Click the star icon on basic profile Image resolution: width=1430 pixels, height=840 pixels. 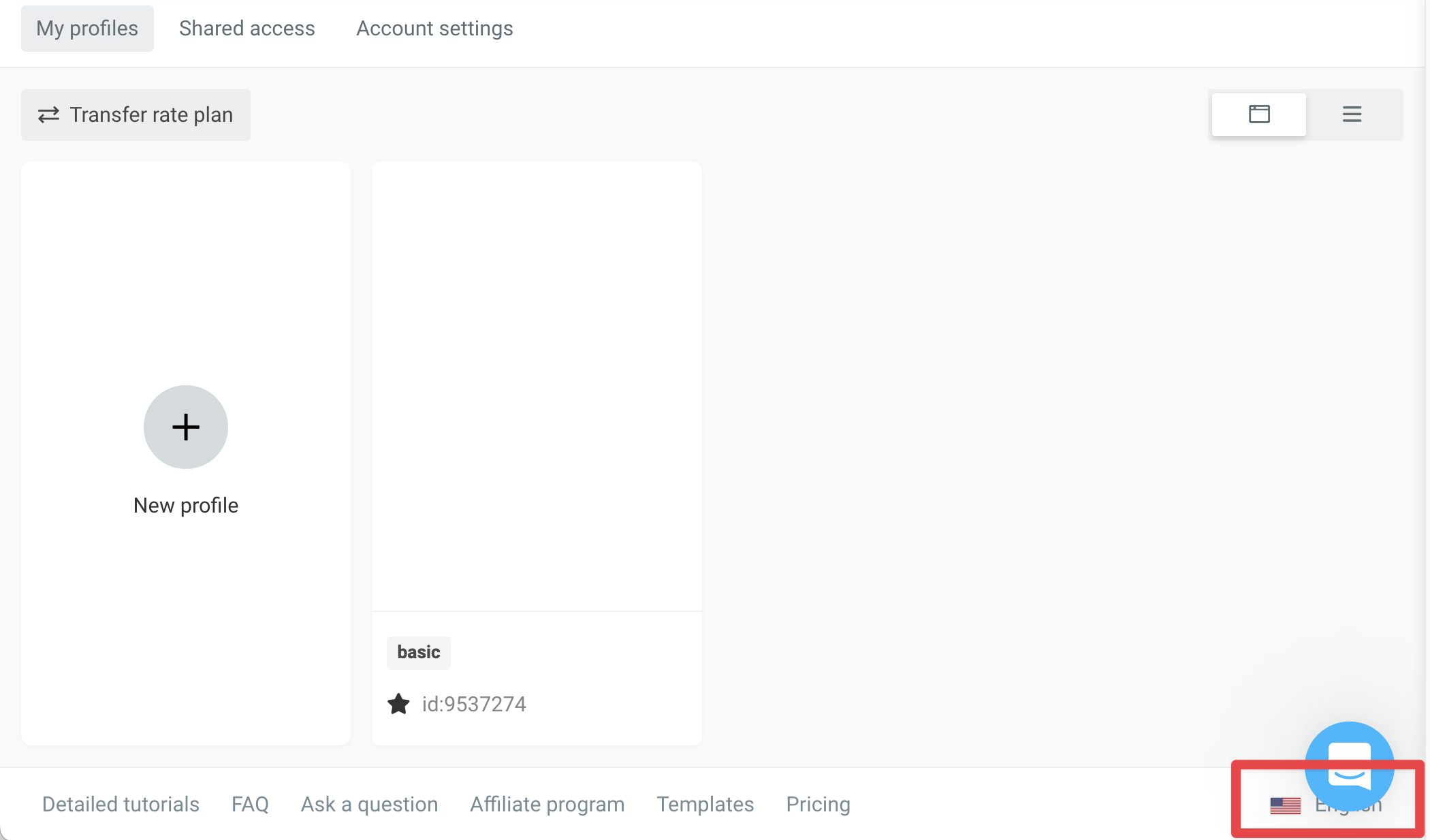tap(398, 704)
